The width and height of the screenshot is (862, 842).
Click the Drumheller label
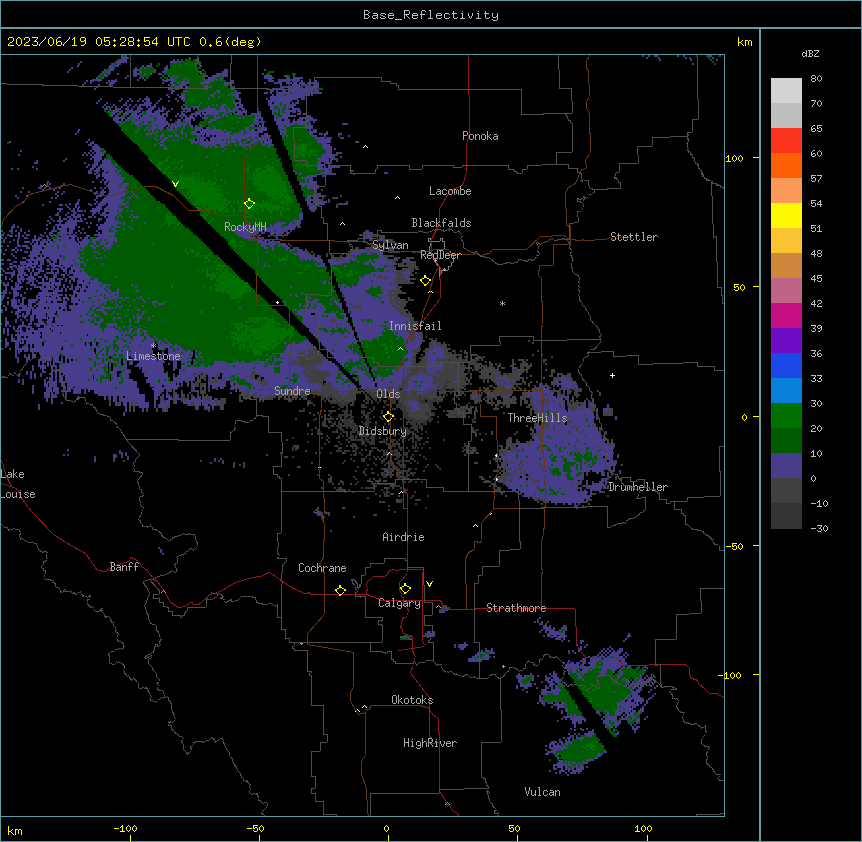[638, 487]
